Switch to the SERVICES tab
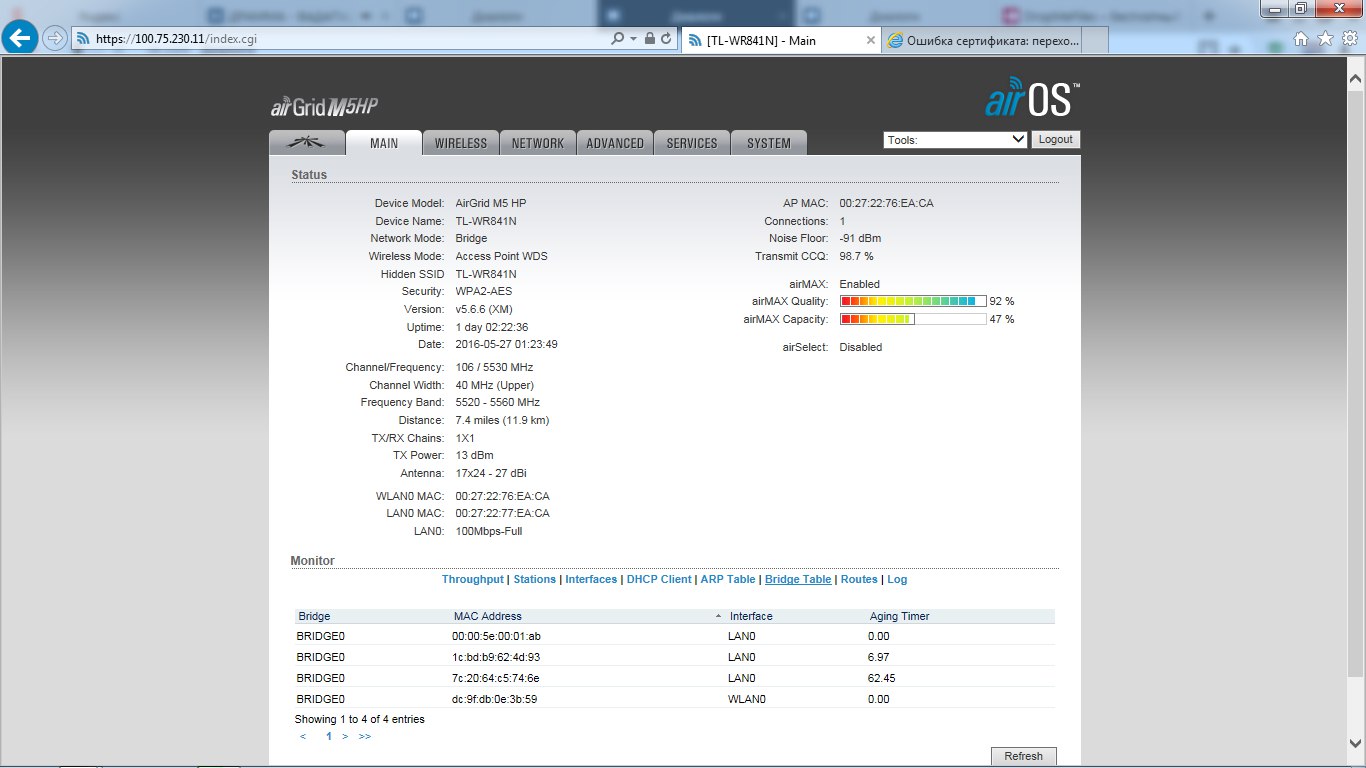 (x=692, y=143)
